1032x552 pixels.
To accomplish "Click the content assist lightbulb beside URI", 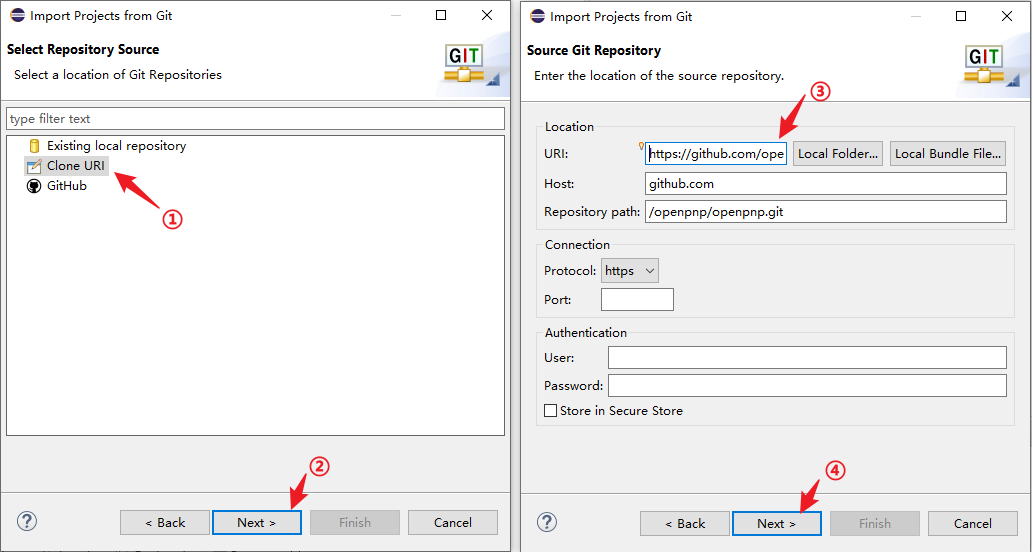I will point(641,146).
